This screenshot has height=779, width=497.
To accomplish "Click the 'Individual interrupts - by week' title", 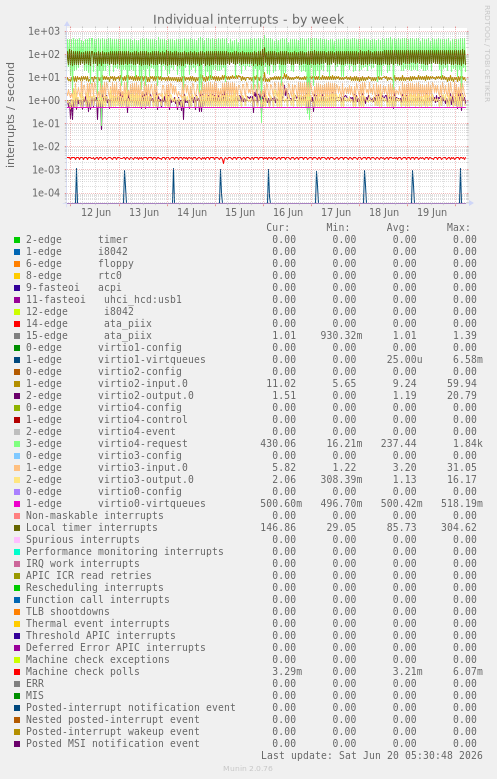I will coord(248,19).
